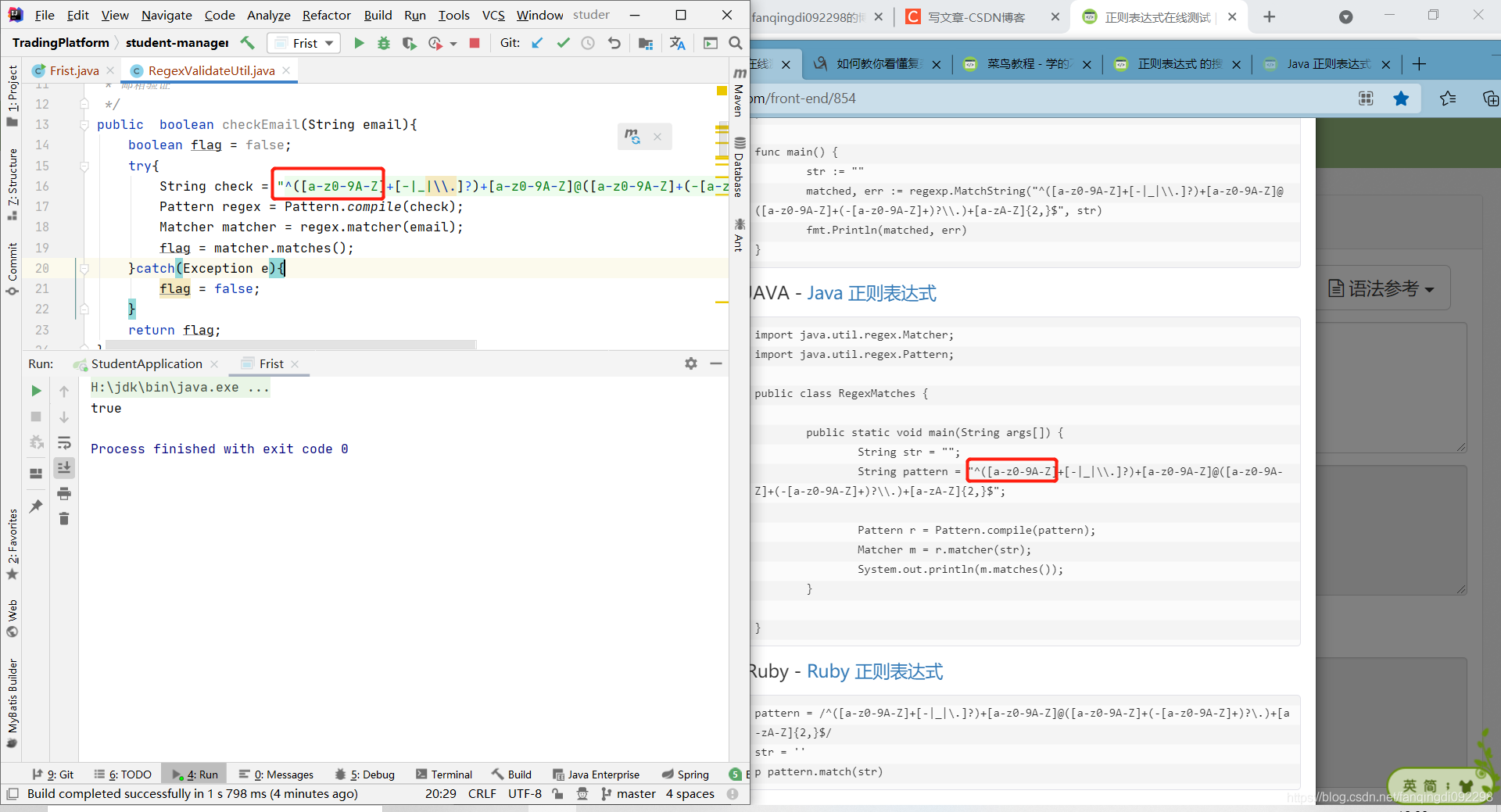Expand the 语法参考 dropdown in browser
The height and width of the screenshot is (812, 1501).
pos(1382,288)
